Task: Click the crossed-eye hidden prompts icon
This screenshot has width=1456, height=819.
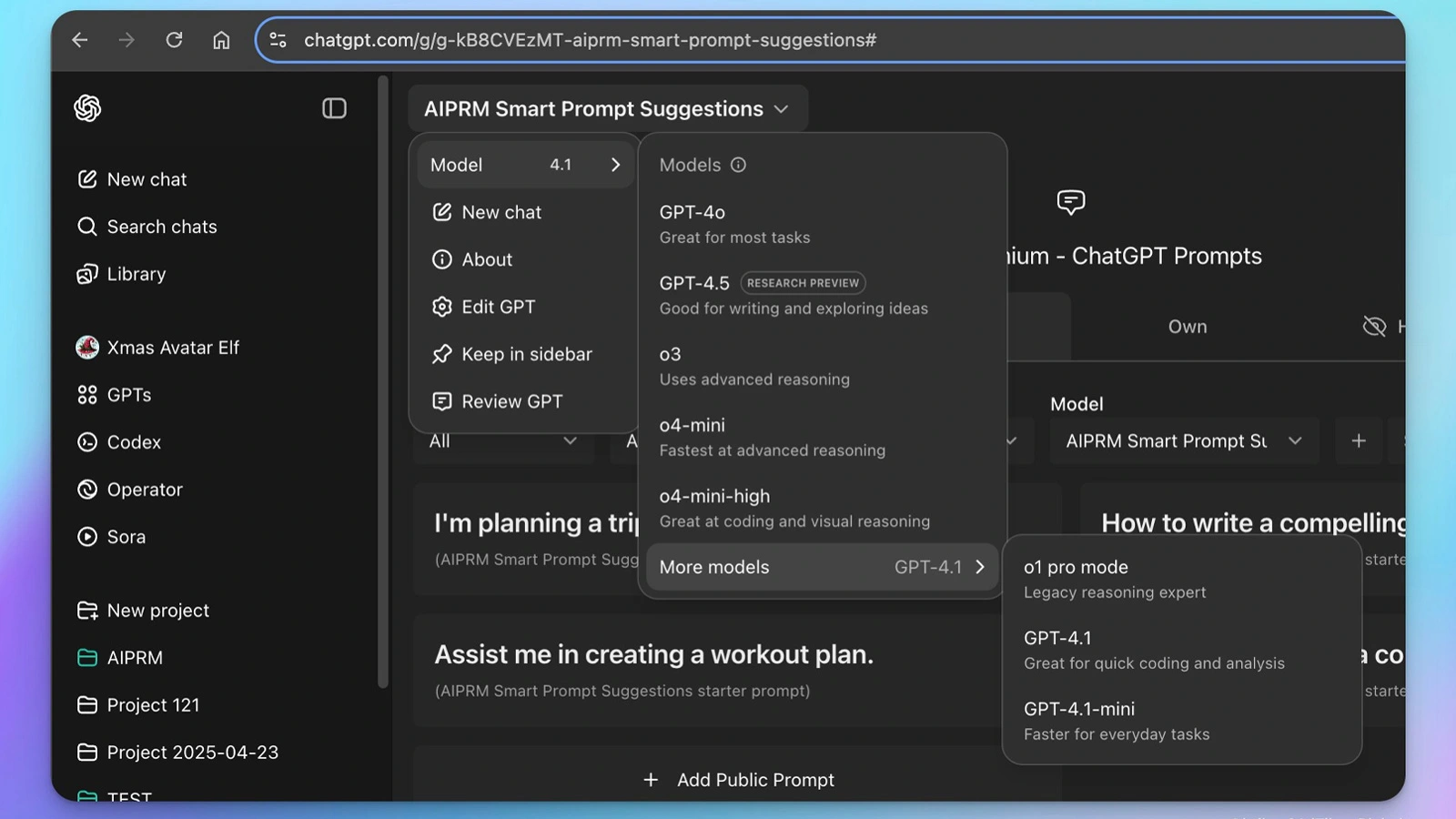Action: tap(1374, 327)
